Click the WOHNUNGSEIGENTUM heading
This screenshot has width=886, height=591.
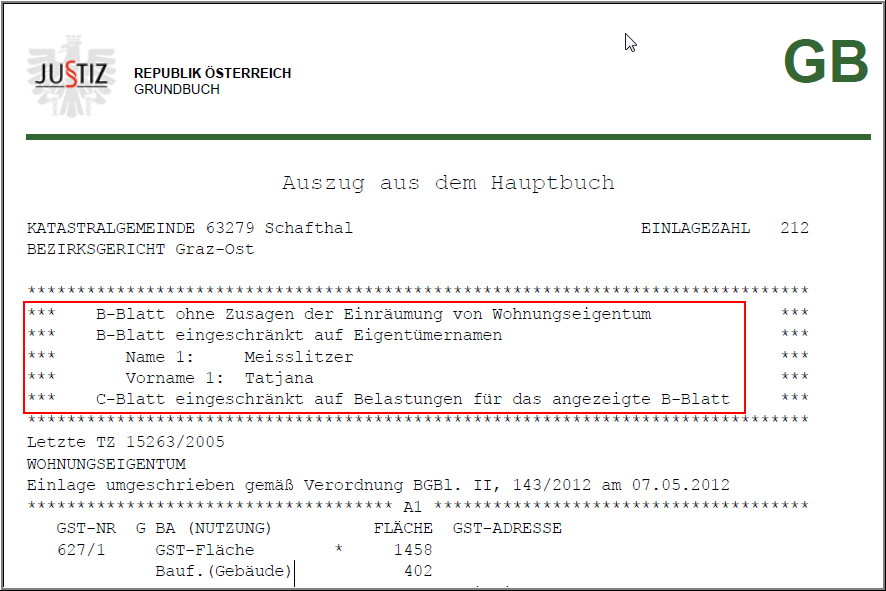pos(106,464)
